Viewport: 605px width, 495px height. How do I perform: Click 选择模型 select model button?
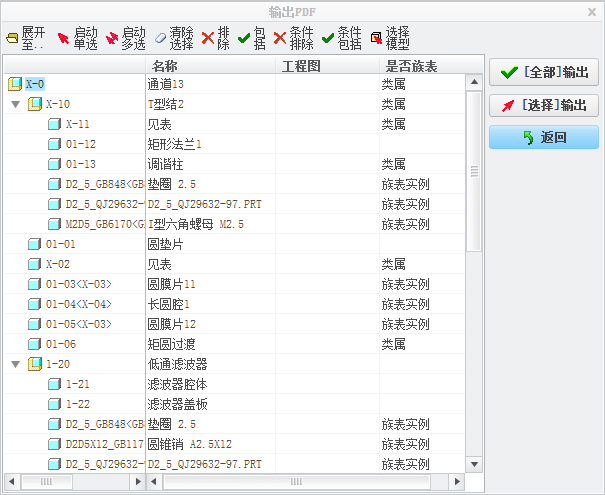pos(390,38)
